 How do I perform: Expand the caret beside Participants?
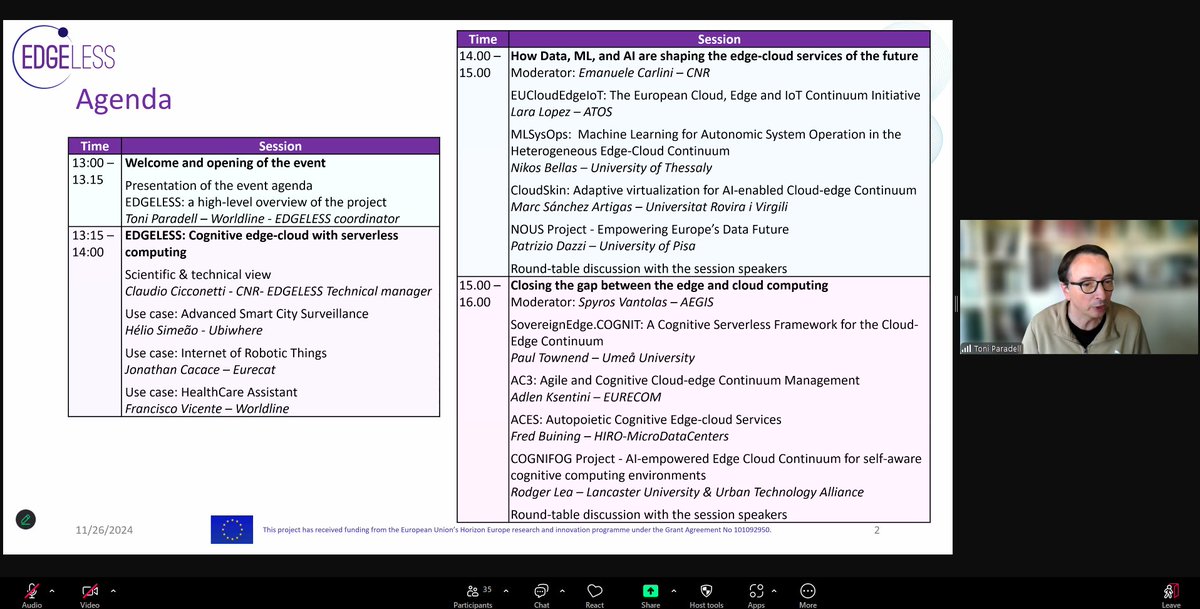tap(507, 590)
